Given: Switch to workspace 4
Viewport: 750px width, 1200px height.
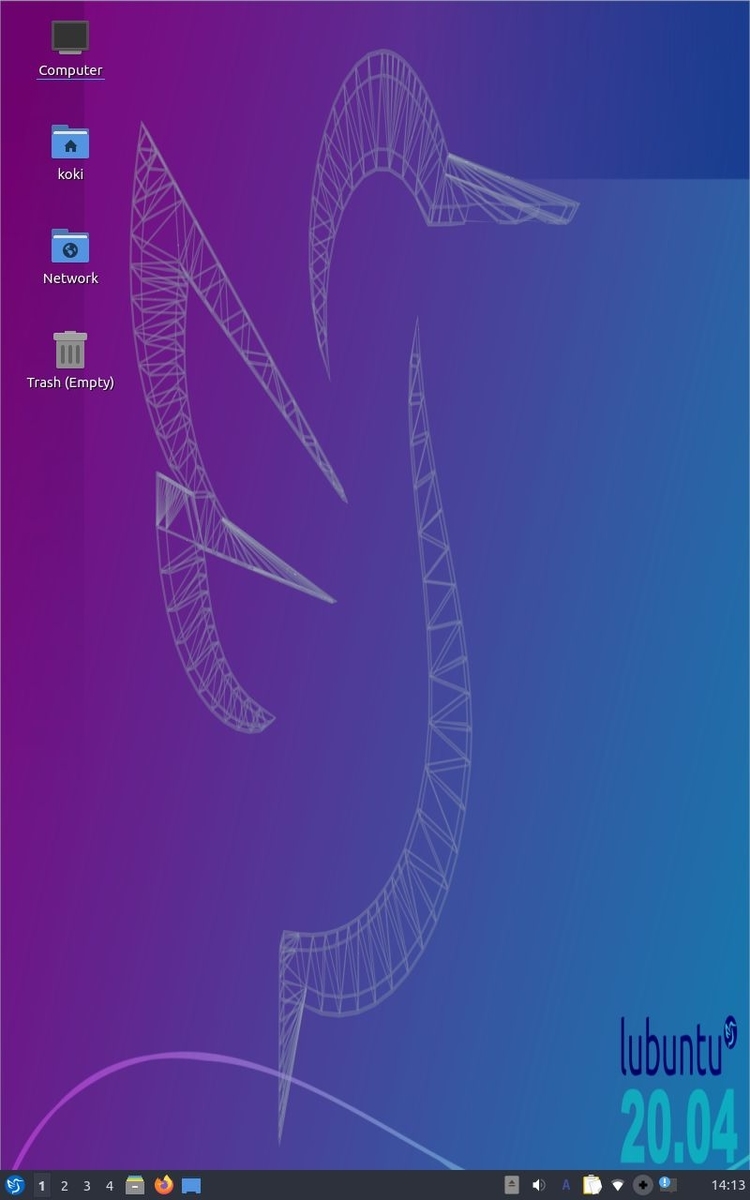Looking at the screenshot, I should 110,1186.
